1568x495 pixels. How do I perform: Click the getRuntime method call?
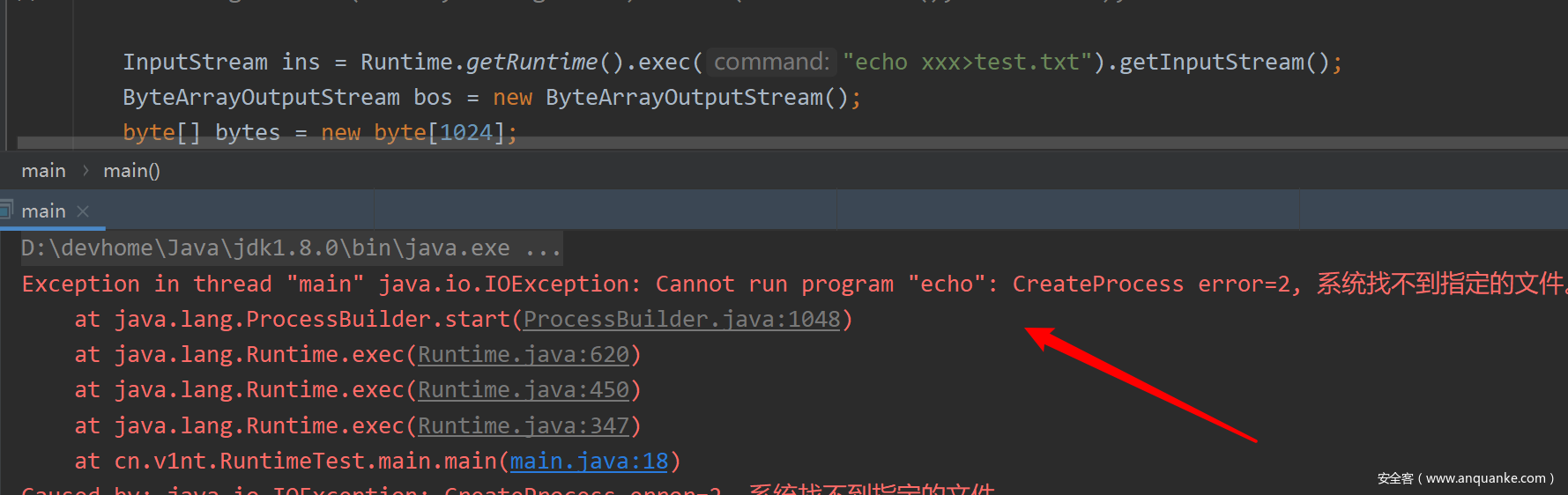pos(531,62)
